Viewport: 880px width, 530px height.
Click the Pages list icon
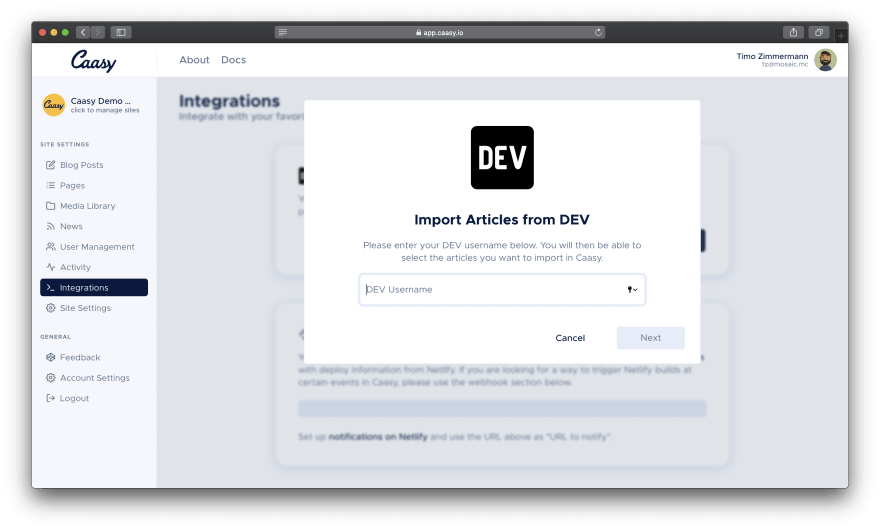pos(51,185)
